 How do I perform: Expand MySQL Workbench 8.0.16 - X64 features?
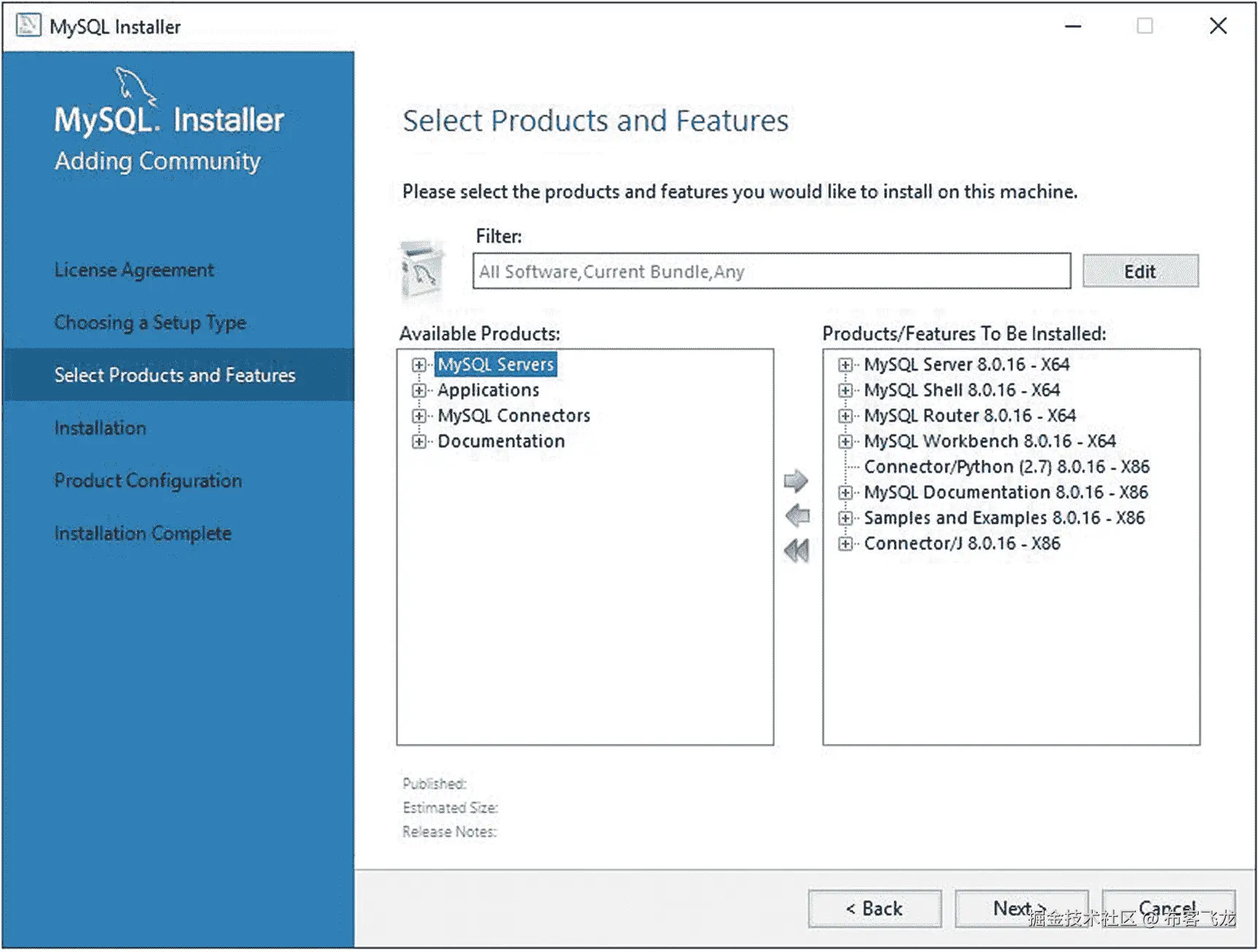click(x=845, y=441)
